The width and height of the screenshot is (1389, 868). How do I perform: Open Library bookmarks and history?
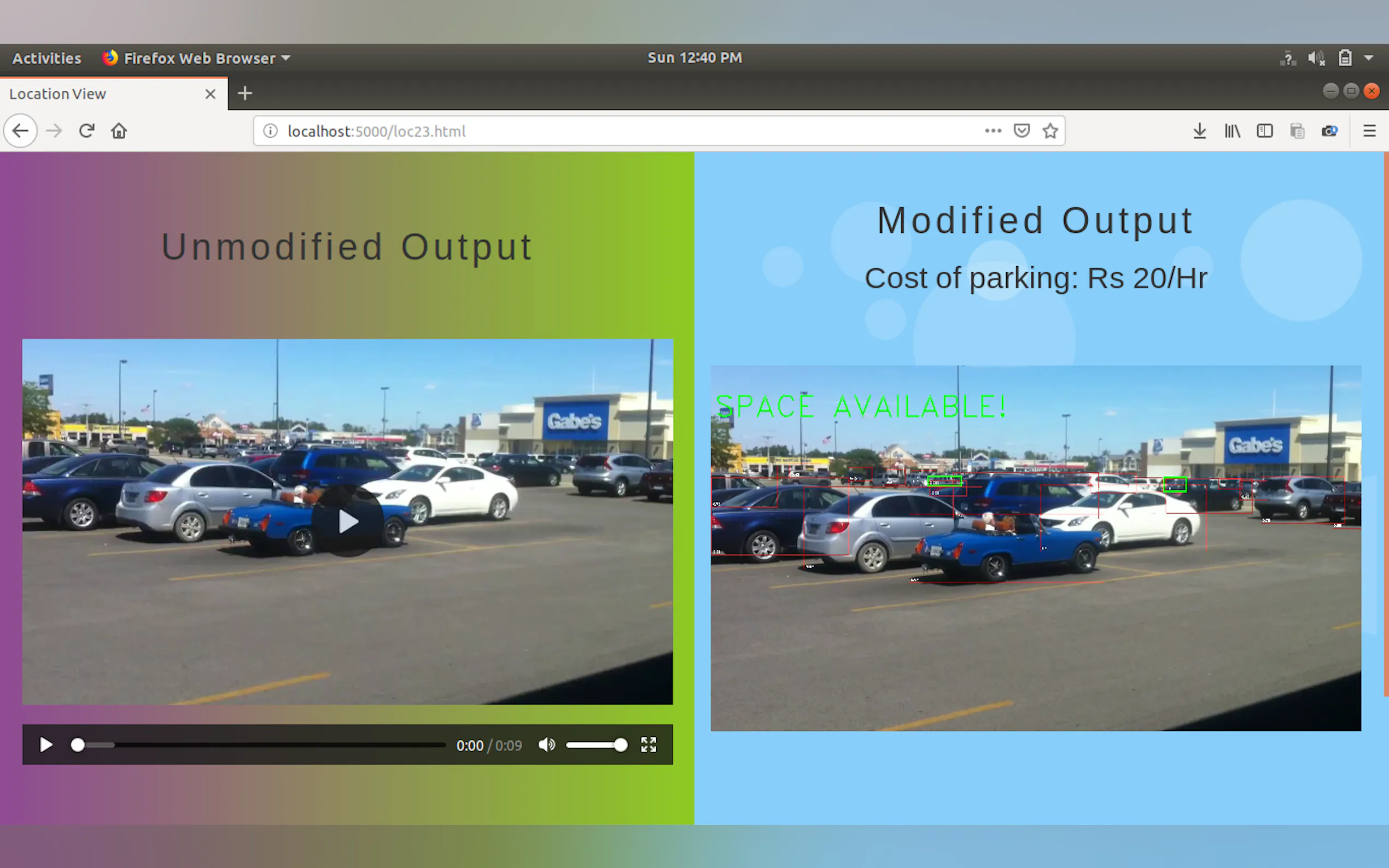tap(1232, 131)
